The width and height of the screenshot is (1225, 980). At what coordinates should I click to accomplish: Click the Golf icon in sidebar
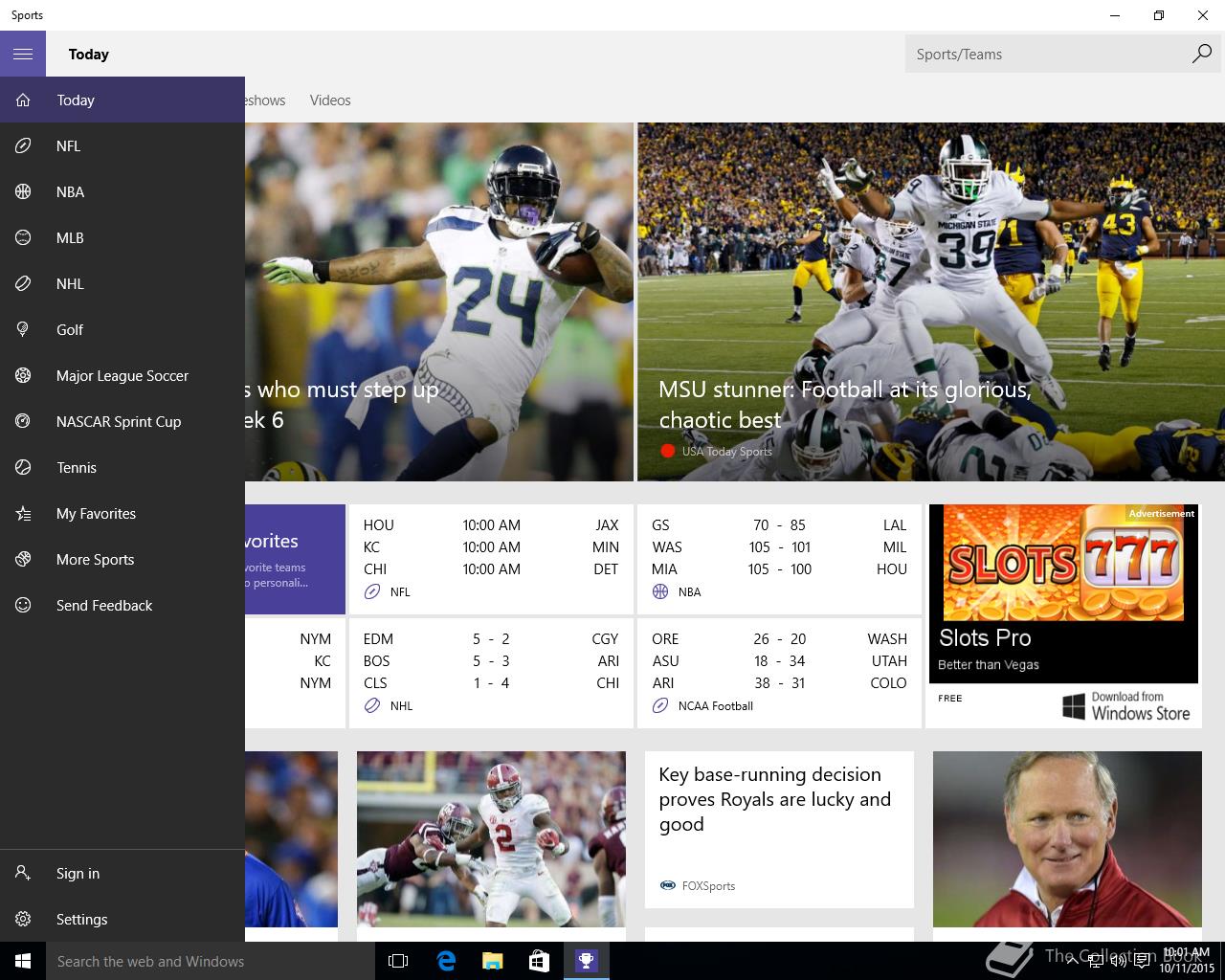pyautogui.click(x=23, y=330)
